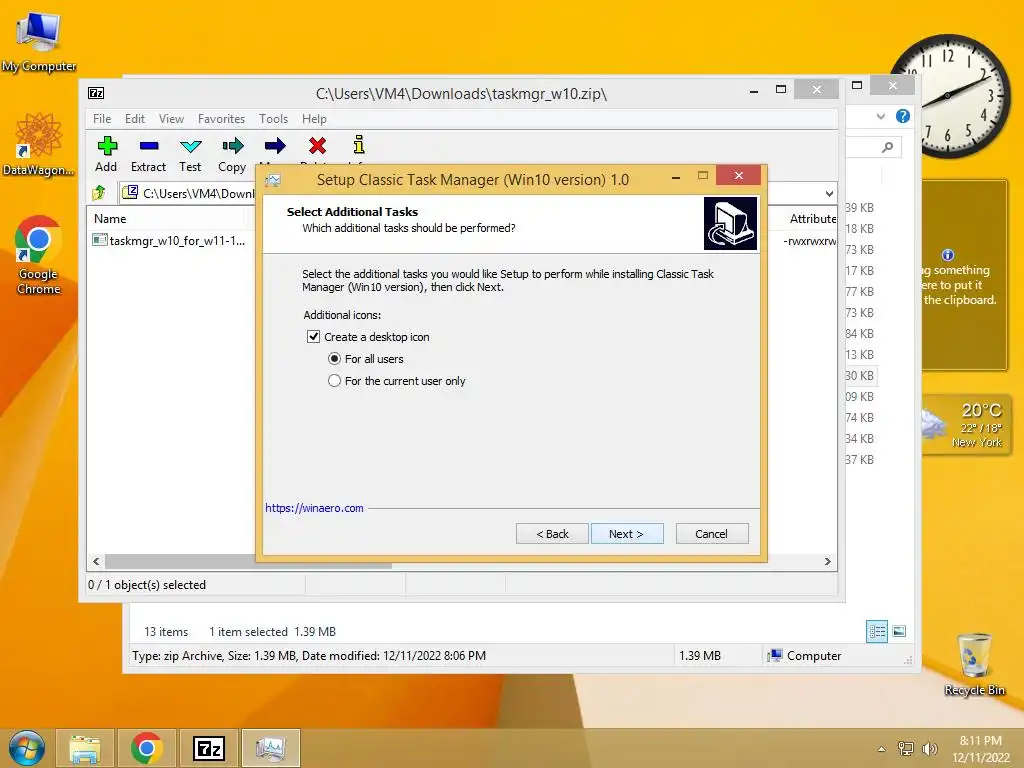1024x768 pixels.
Task: Click the yellow Info icon in 7-Zip
Action: (x=359, y=144)
